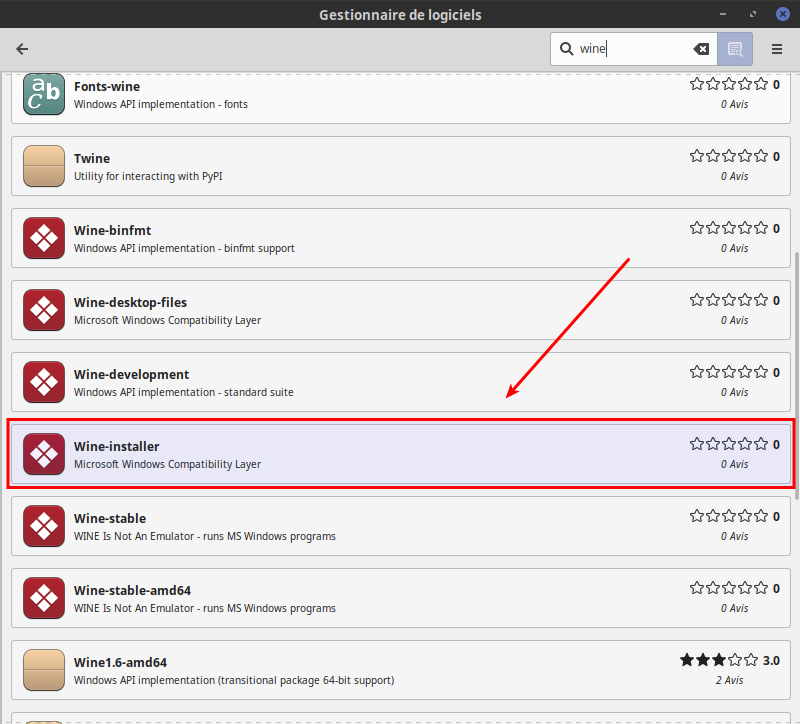Viewport: 800px width, 724px height.
Task: Click Wine-binfmt star rating
Action: coord(729,228)
